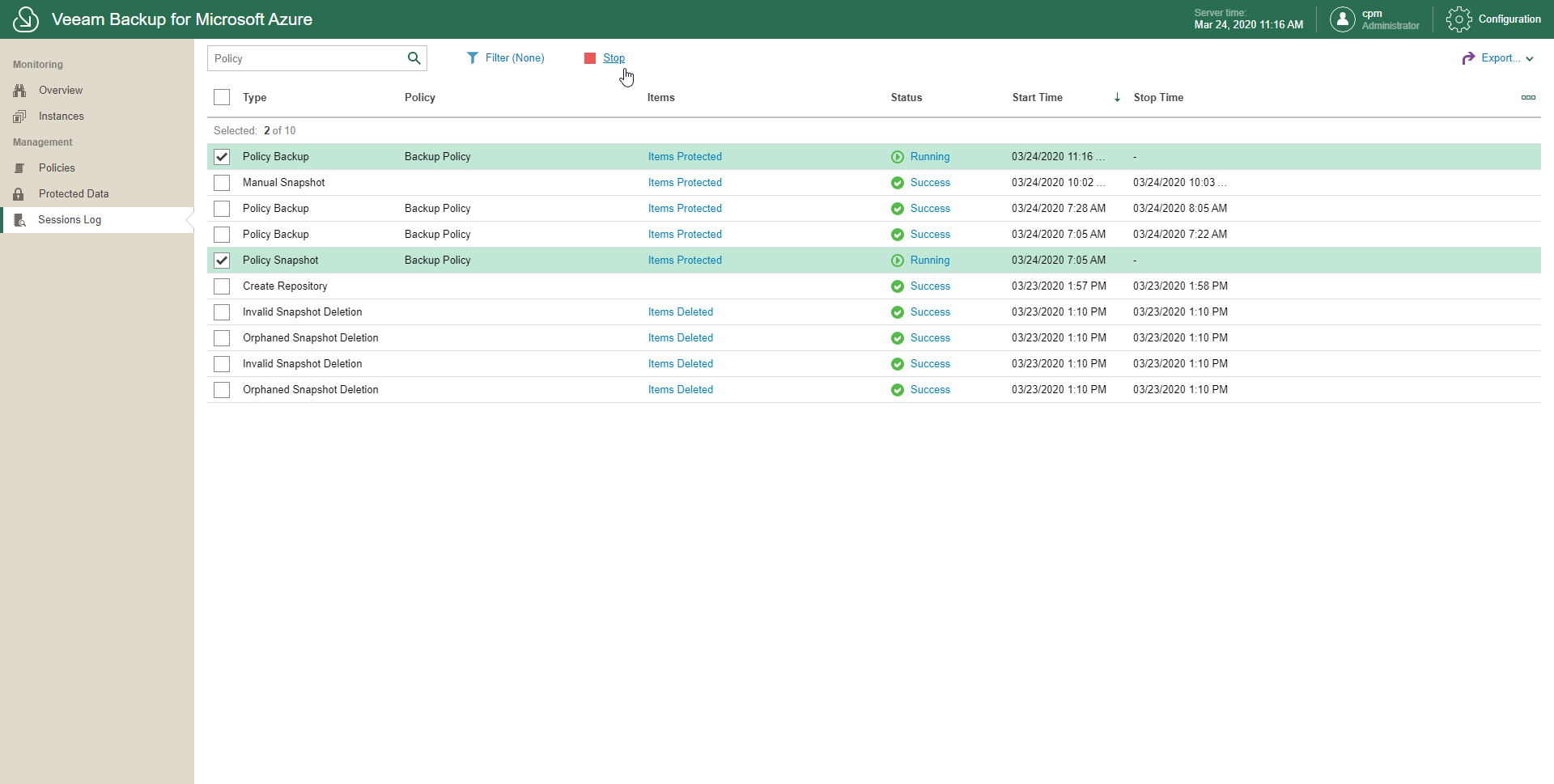Open the Protected Data page

(x=74, y=194)
